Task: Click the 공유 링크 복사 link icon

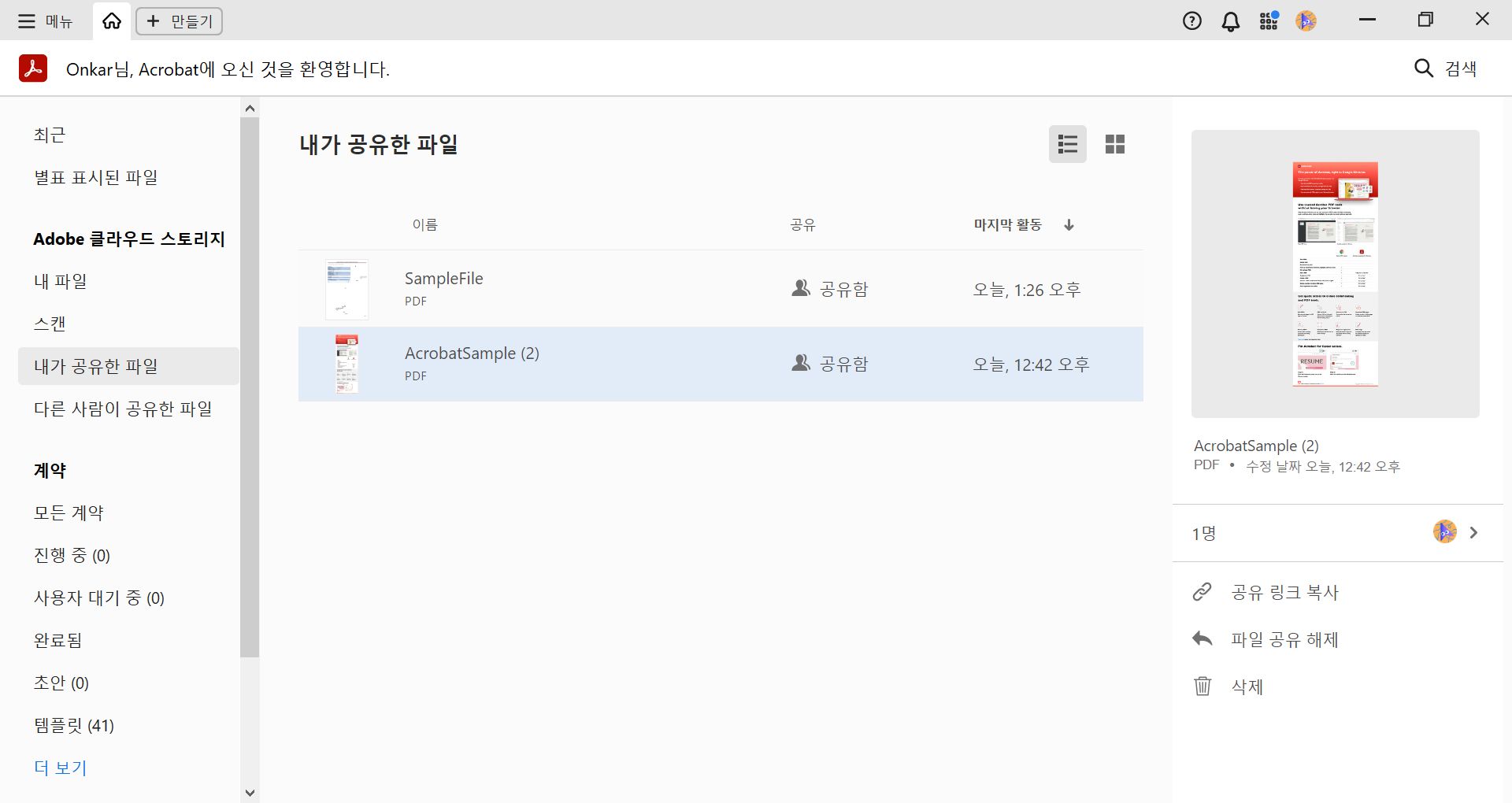Action: (1202, 592)
